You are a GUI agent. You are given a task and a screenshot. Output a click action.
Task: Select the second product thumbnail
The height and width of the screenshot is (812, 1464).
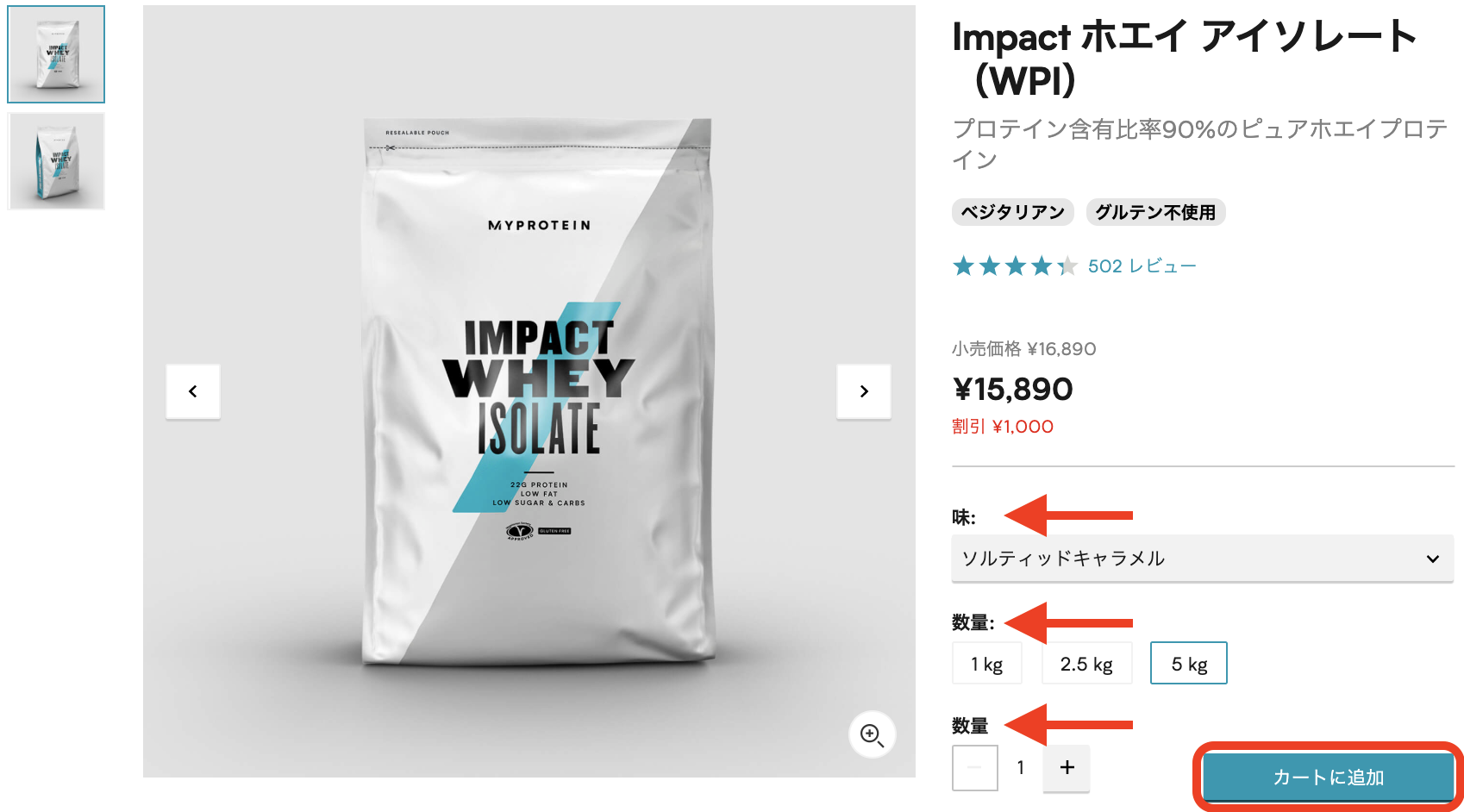pyautogui.click(x=56, y=161)
